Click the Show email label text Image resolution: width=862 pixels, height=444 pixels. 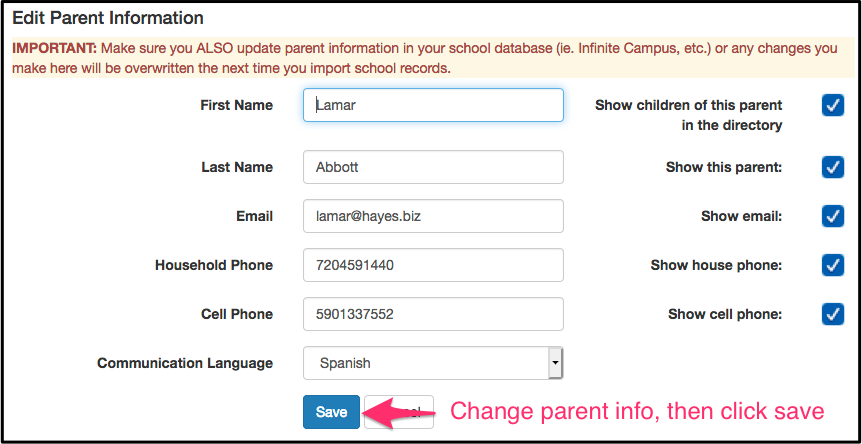[742, 216]
